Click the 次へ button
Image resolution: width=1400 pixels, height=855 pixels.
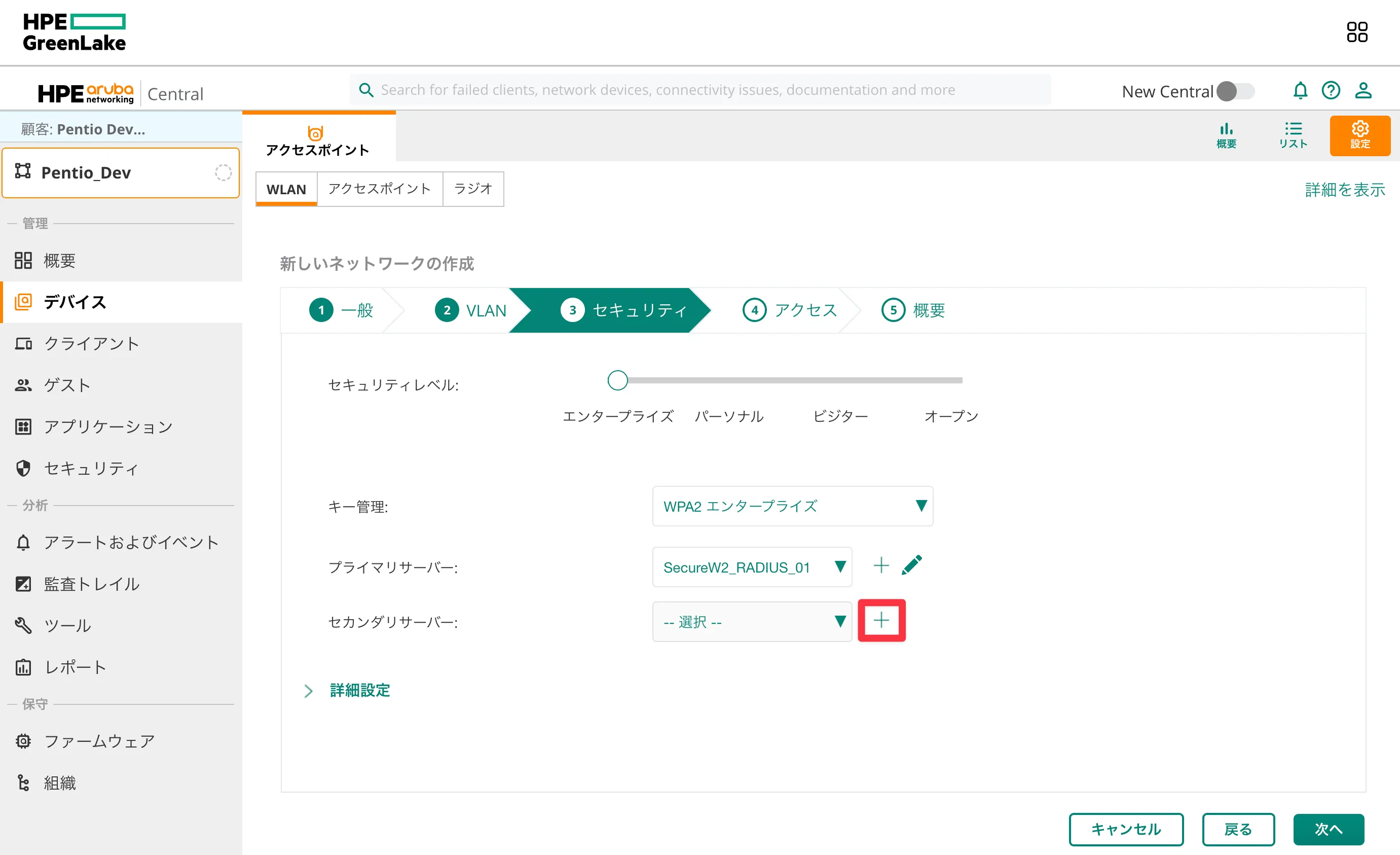[1328, 829]
